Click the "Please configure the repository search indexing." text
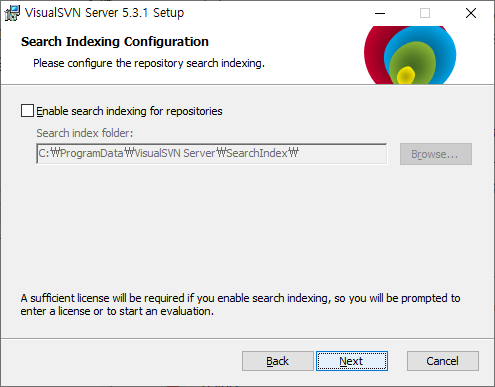This screenshot has height=387, width=495. pyautogui.click(x=149, y=63)
